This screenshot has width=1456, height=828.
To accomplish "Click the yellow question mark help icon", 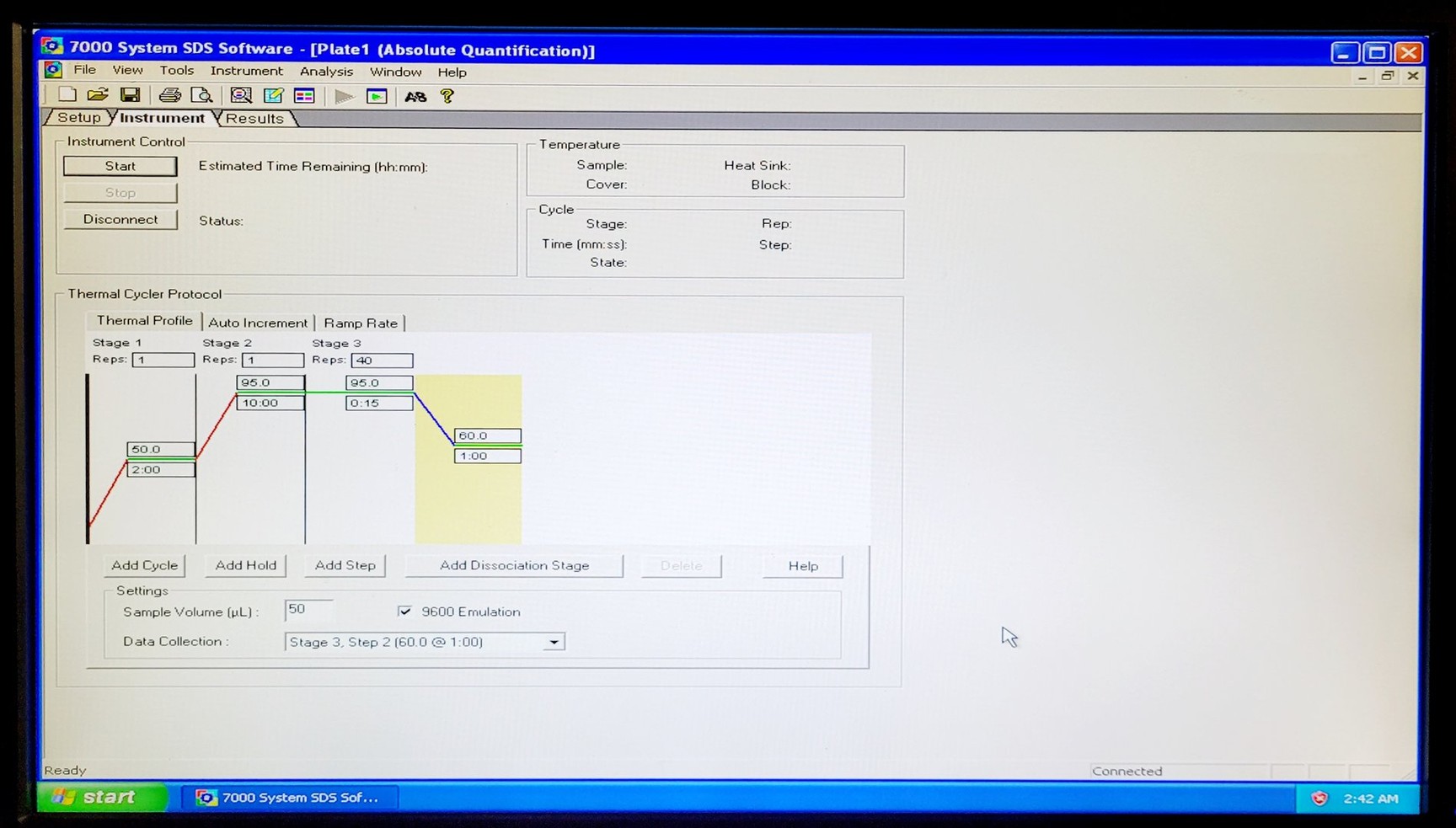I will tap(447, 96).
